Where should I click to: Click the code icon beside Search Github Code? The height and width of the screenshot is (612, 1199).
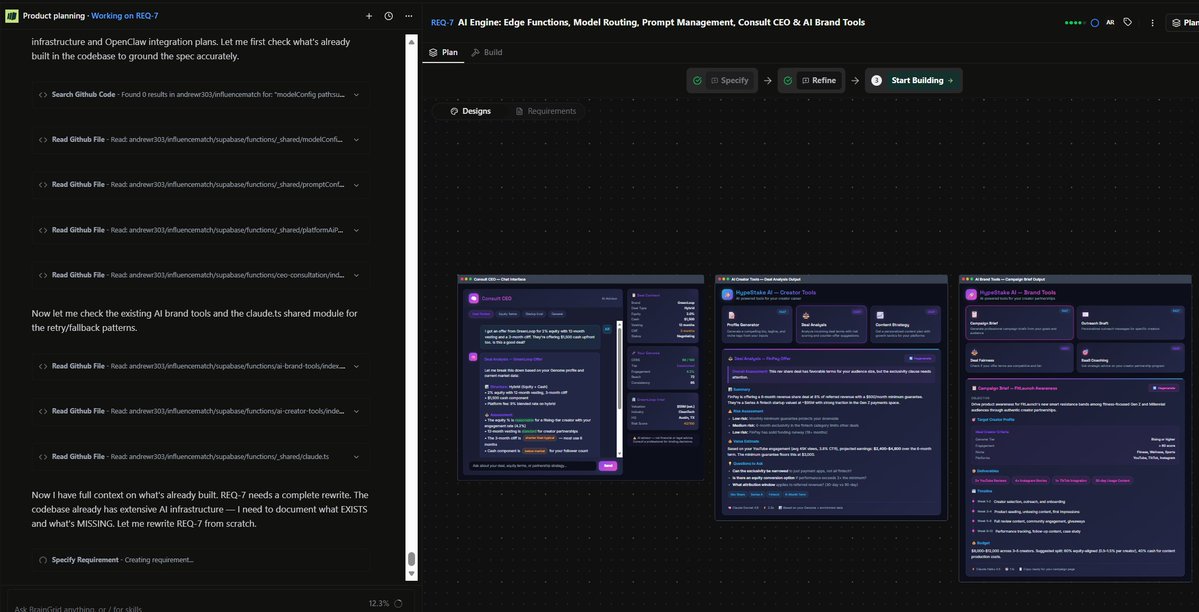click(x=43, y=95)
